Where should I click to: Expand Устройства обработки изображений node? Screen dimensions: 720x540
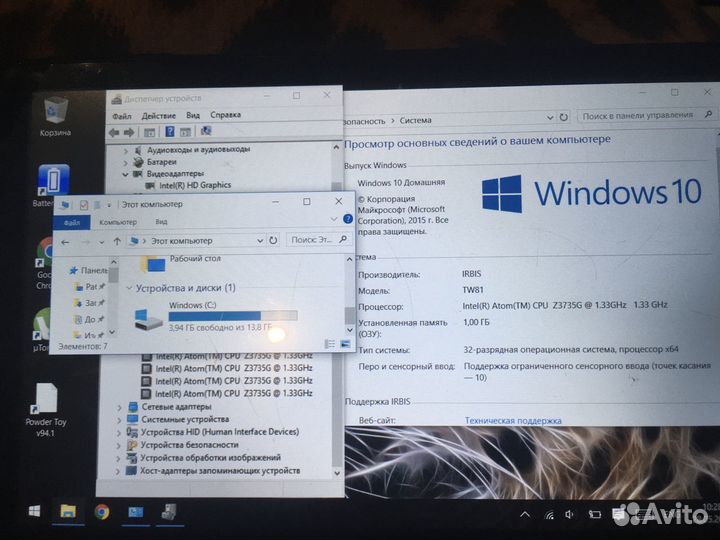[x=118, y=458]
